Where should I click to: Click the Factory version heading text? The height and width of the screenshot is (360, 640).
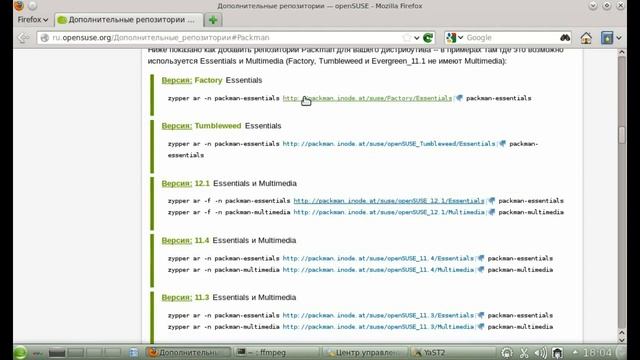tap(208, 80)
